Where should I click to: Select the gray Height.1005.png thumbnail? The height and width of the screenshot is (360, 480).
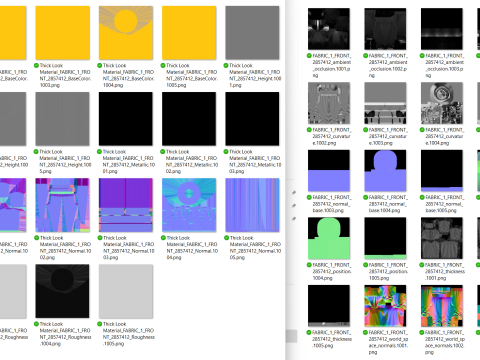(63, 119)
